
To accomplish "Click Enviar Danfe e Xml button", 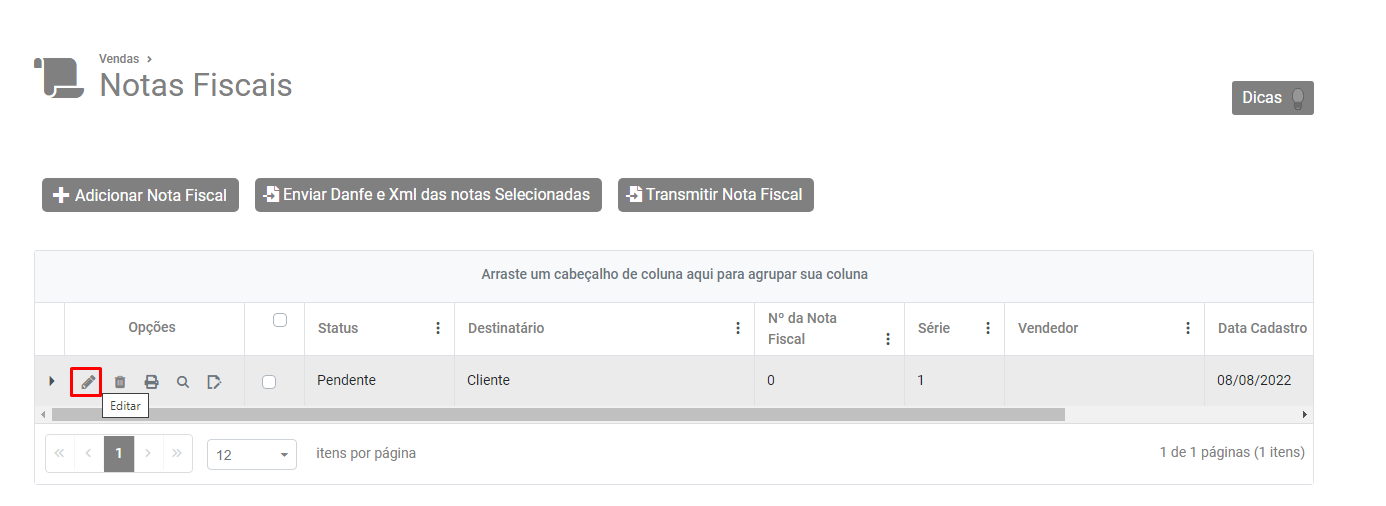I will 428,195.
